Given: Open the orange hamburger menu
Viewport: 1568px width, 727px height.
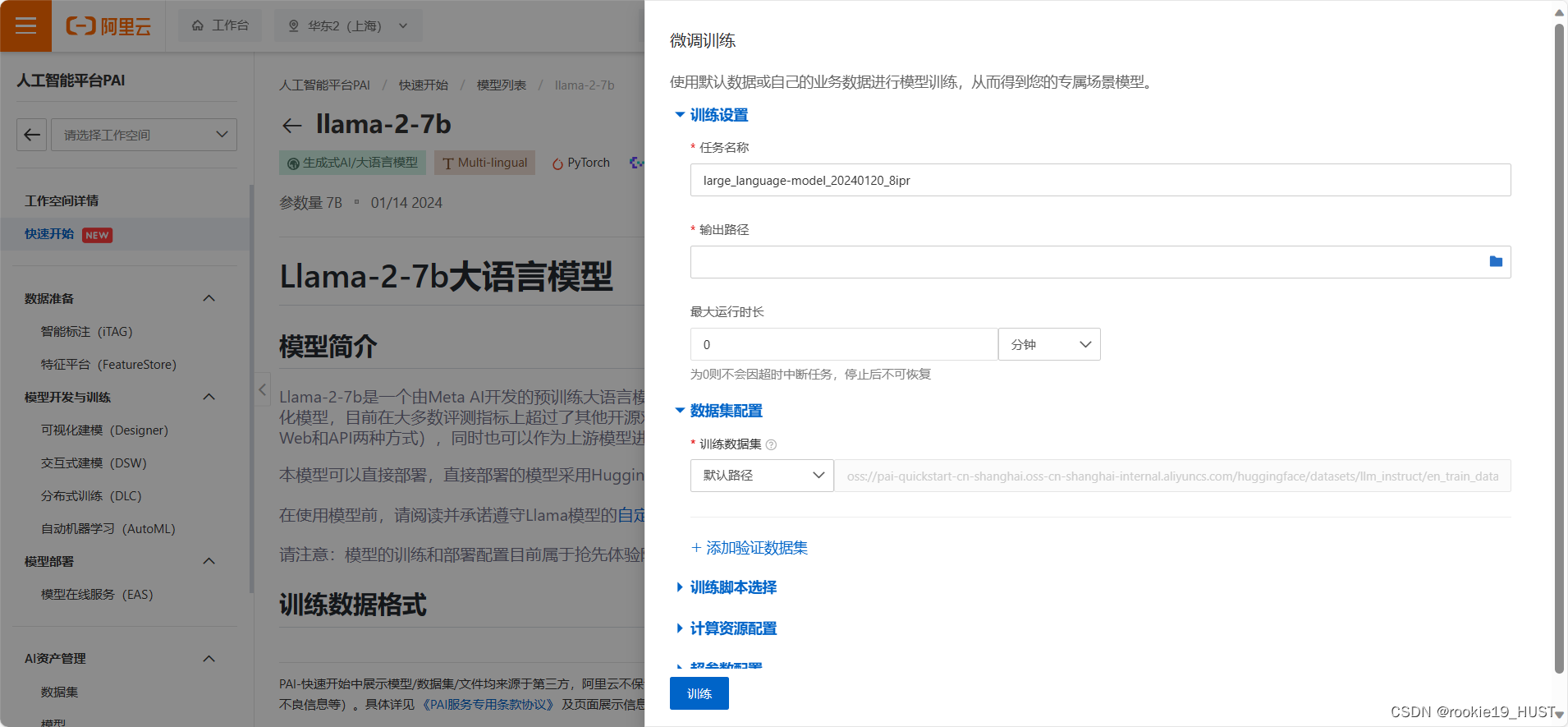Looking at the screenshot, I should [25, 25].
